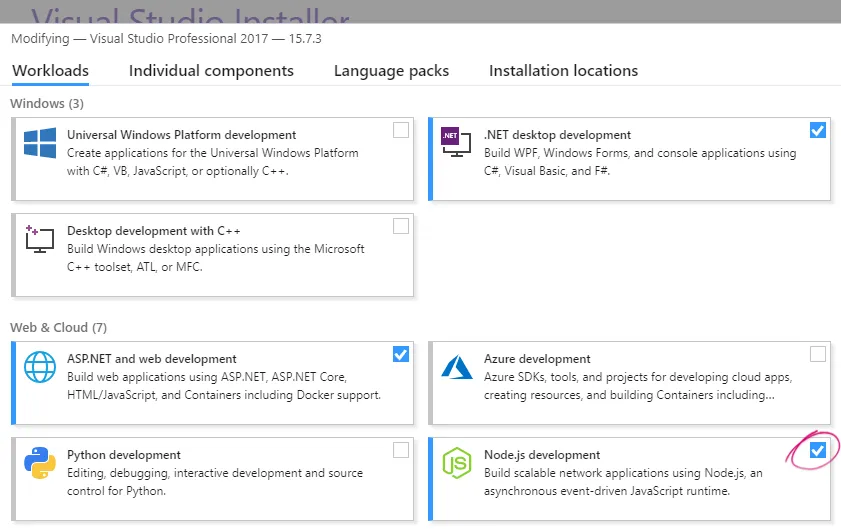The height and width of the screenshot is (529, 841).
Task: Uncheck ASP.NET and web development
Action: click(x=401, y=354)
